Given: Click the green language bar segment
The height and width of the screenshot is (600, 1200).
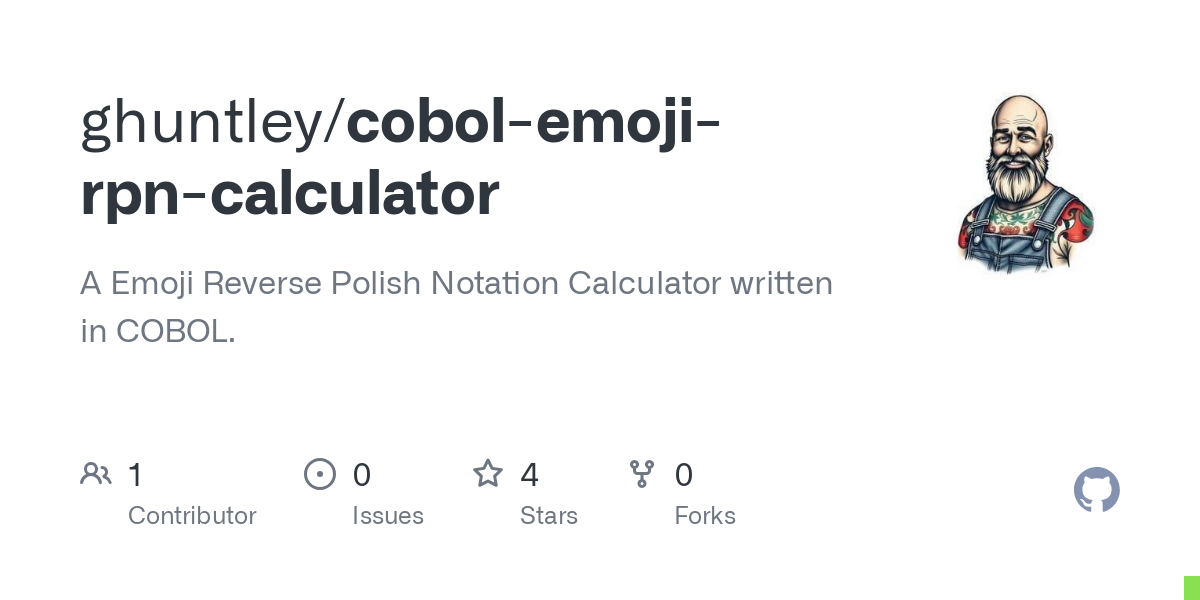Looking at the screenshot, I should pos(1191,587).
